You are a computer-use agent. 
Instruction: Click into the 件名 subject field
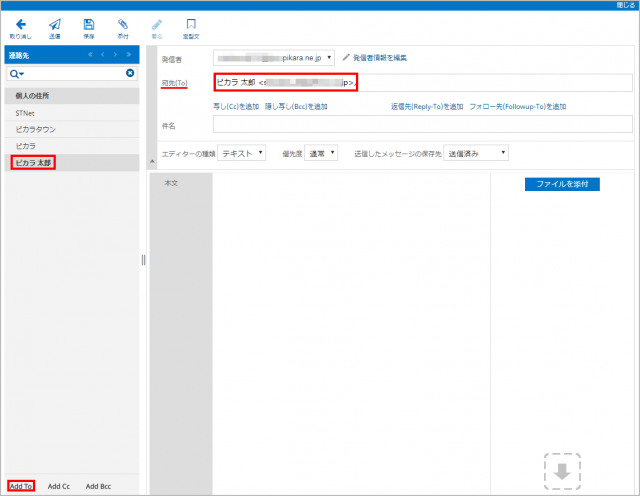422,124
